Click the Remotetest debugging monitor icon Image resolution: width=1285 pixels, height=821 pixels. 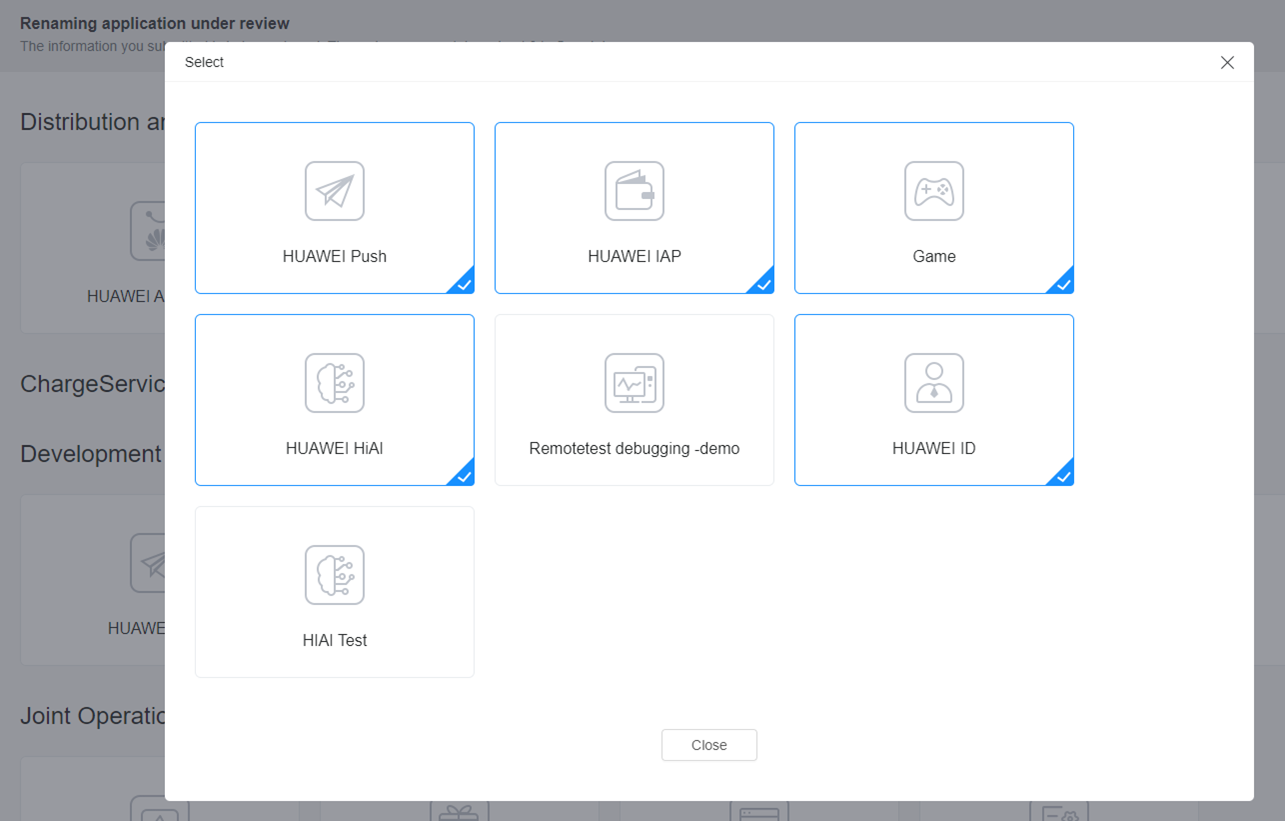(x=634, y=383)
